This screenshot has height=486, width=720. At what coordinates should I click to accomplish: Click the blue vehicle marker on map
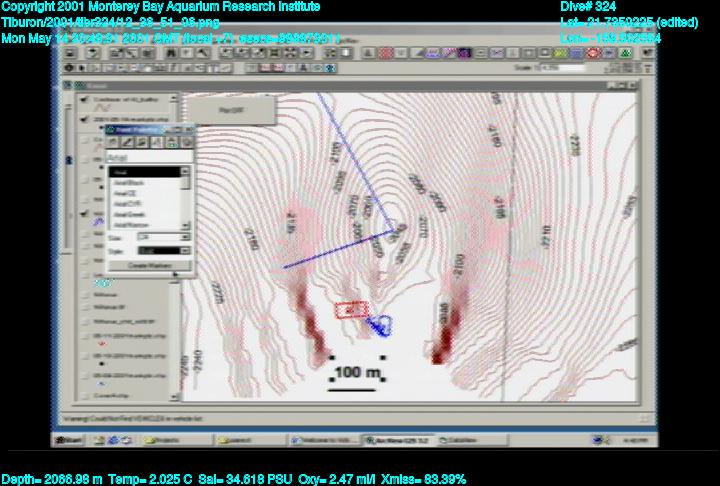[x=380, y=324]
